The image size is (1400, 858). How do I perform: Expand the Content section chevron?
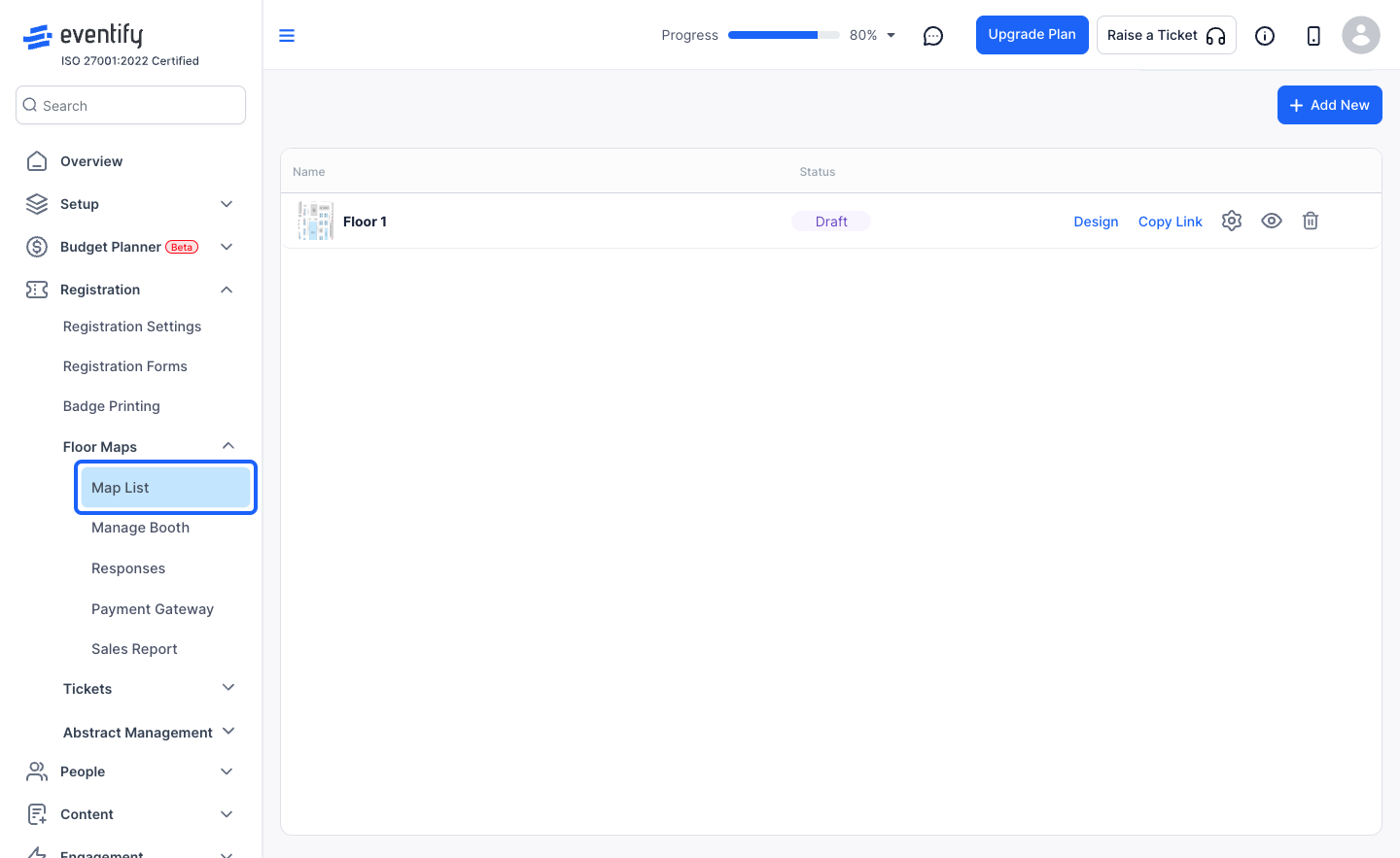coord(227,814)
